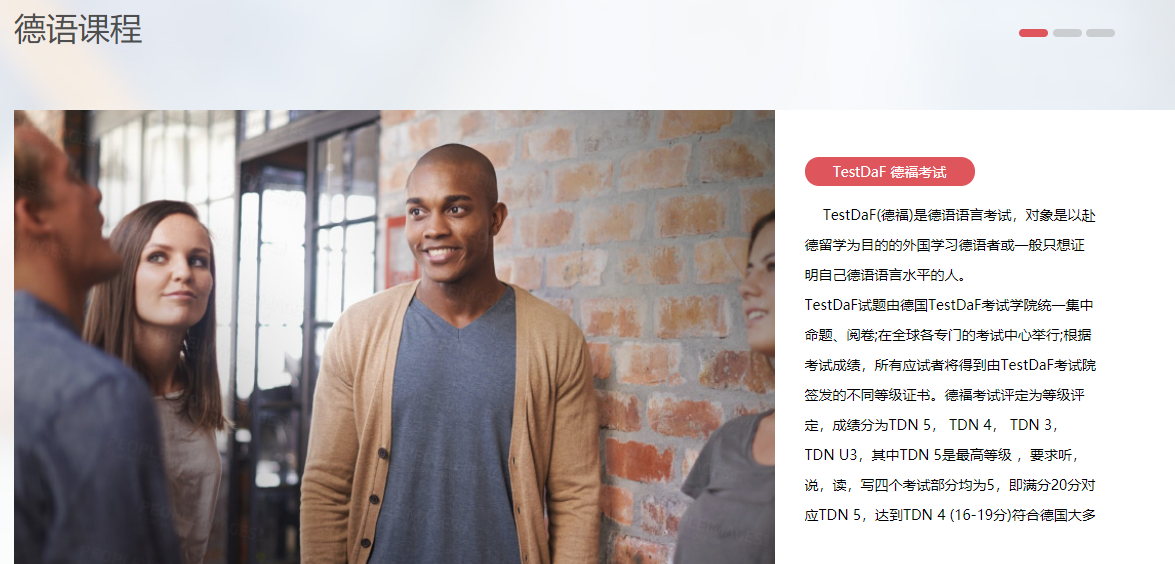
Task: Select the red active carousel indicator
Action: coord(1033,33)
